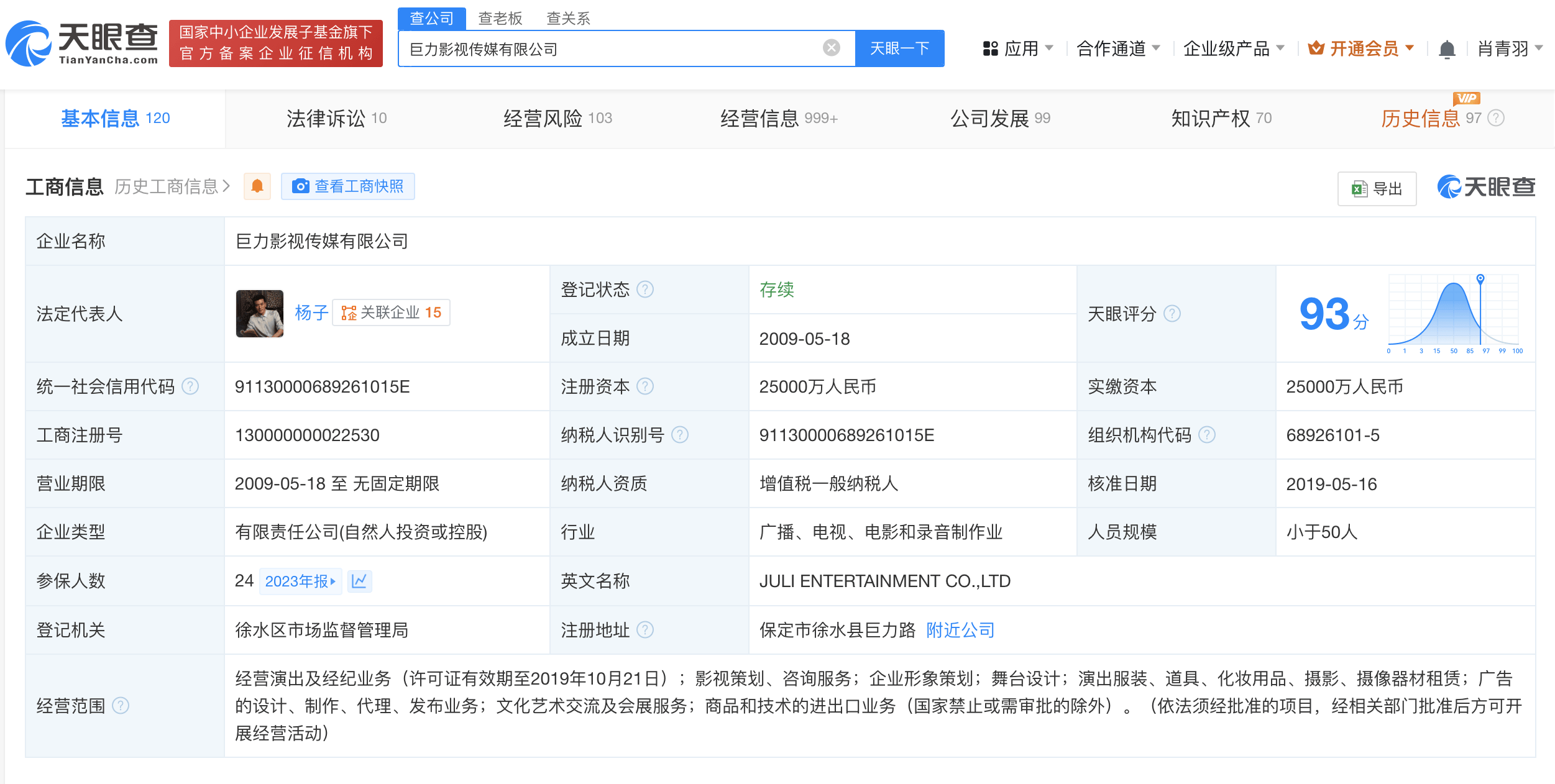Click help icon beside 统一社会信用代码
Screen dimensions: 1555x784
click(x=190, y=386)
